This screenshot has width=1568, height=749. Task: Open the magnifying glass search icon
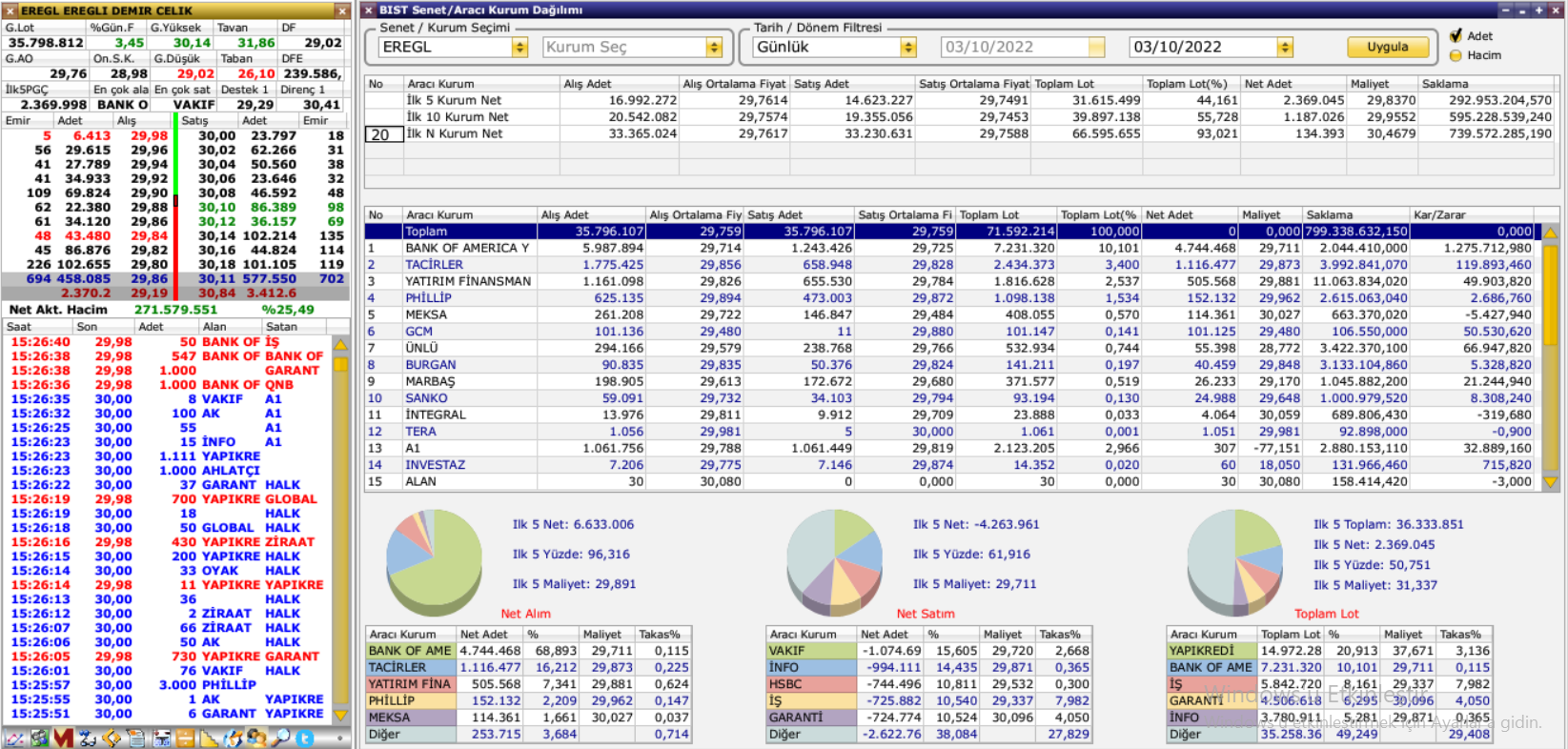point(280,738)
